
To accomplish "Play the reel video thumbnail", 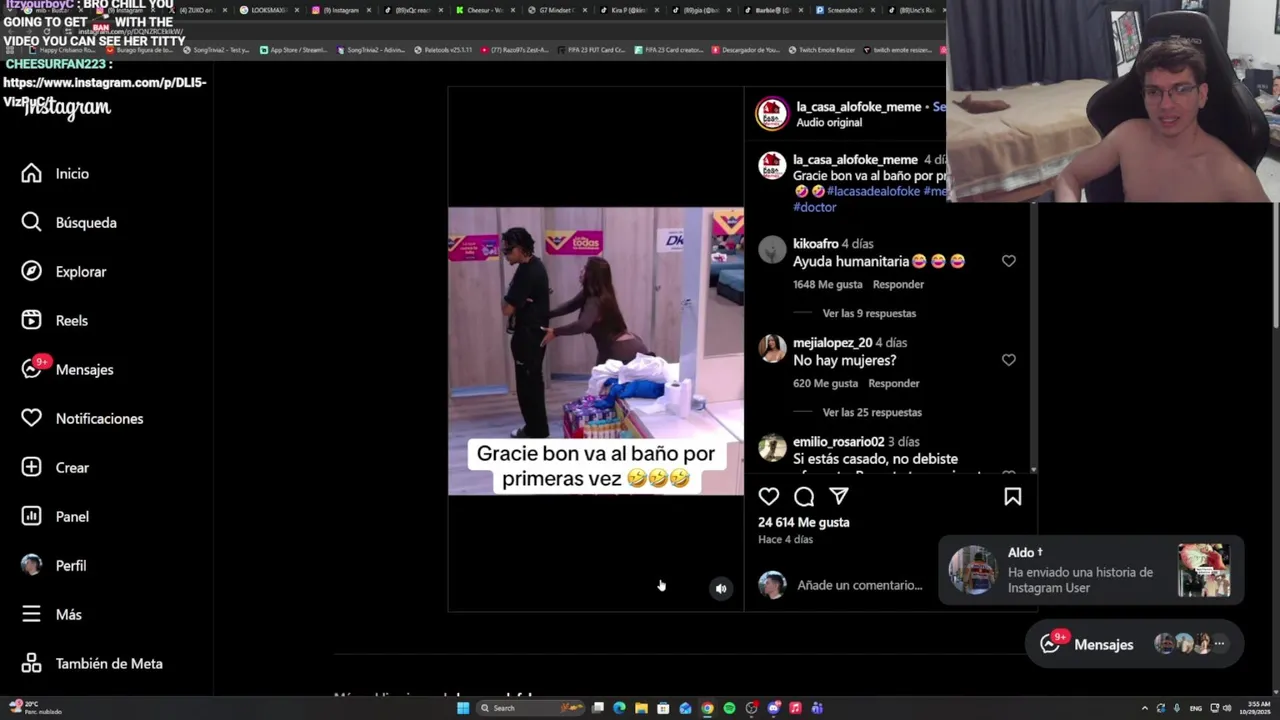I will [x=596, y=351].
